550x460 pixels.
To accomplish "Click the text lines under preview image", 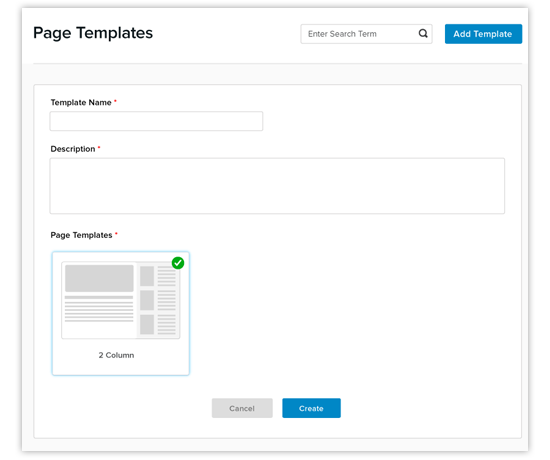I will coord(99,309).
